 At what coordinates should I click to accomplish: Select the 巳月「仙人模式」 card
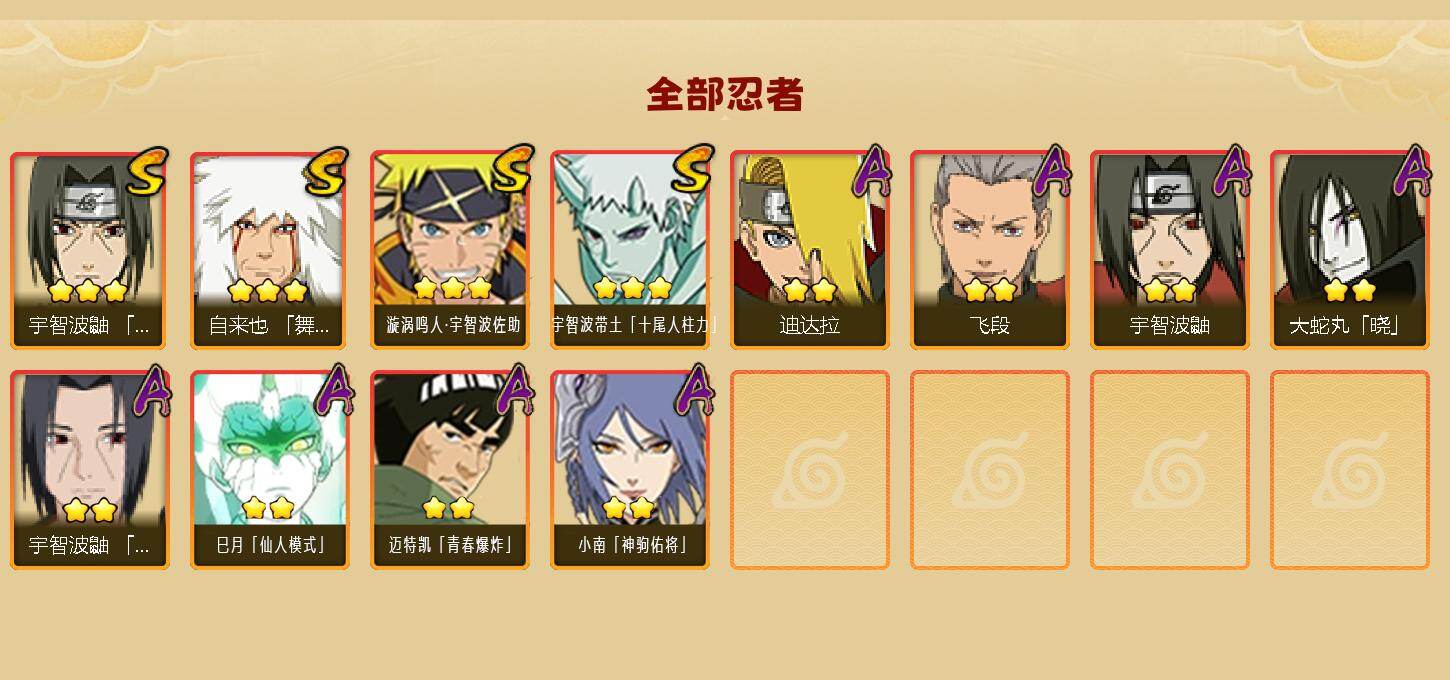(269, 470)
